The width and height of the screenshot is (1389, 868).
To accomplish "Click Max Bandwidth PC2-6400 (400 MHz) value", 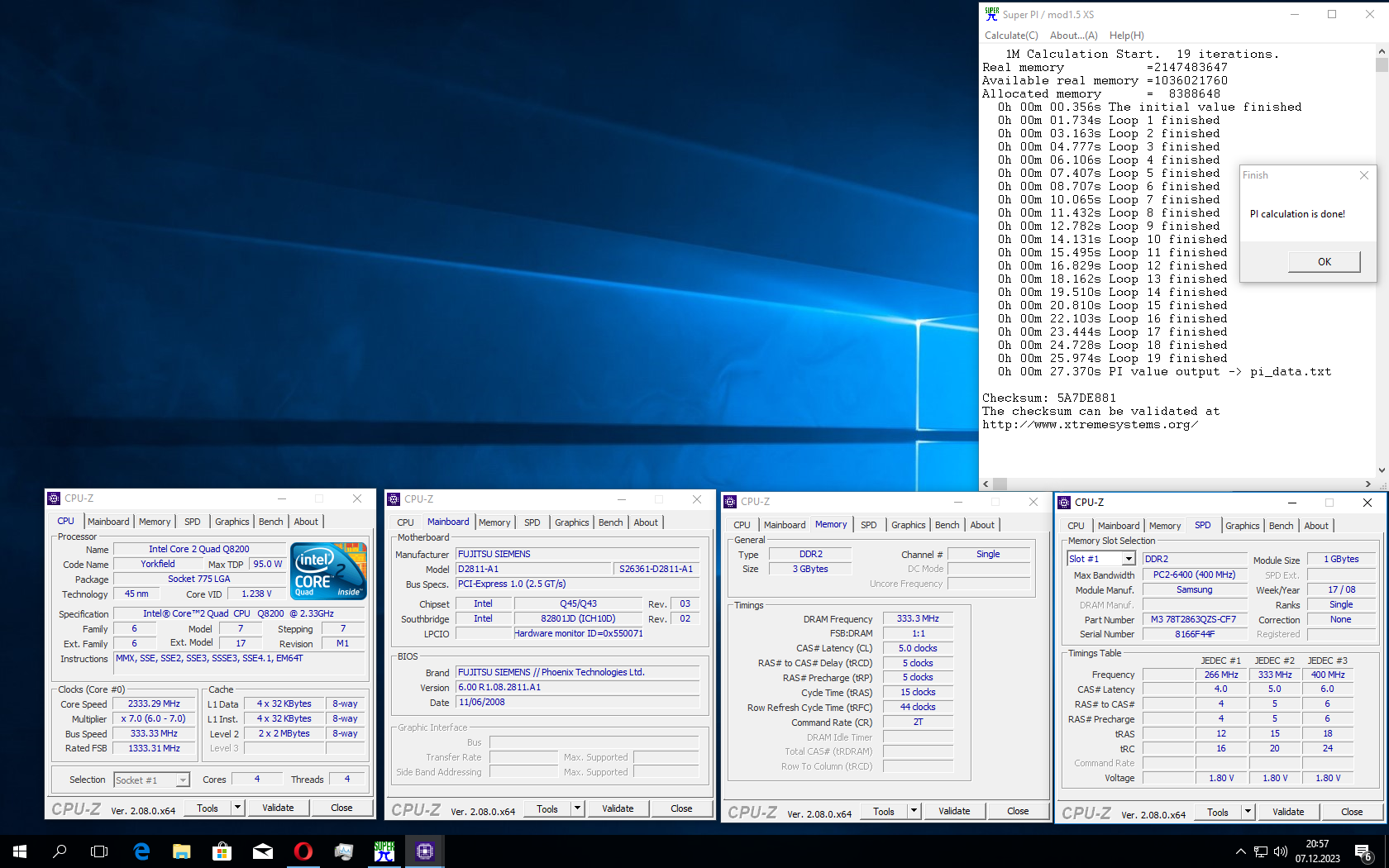I will [1194, 575].
